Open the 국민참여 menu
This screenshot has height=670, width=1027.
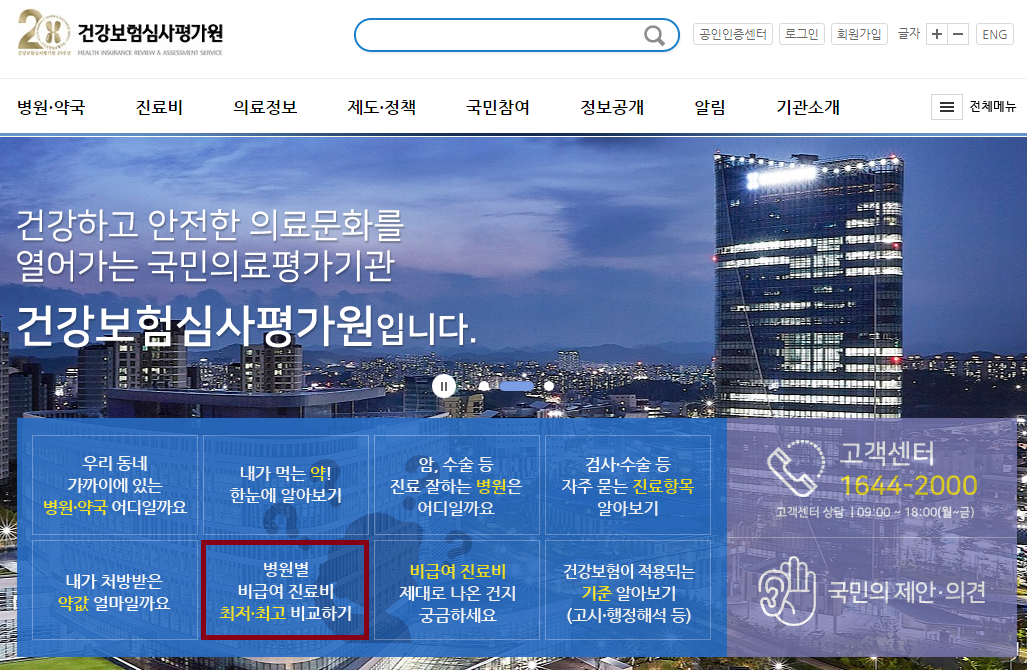point(498,107)
